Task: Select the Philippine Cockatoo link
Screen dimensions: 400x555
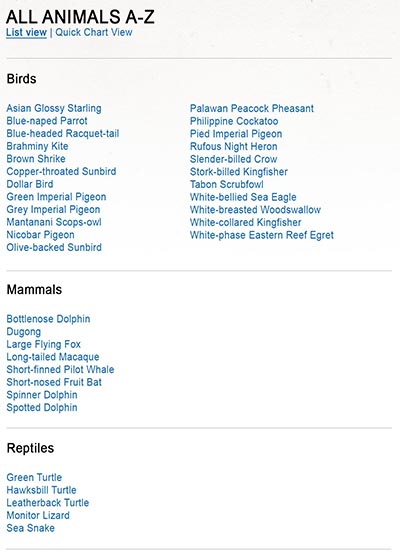Action: pos(234,121)
